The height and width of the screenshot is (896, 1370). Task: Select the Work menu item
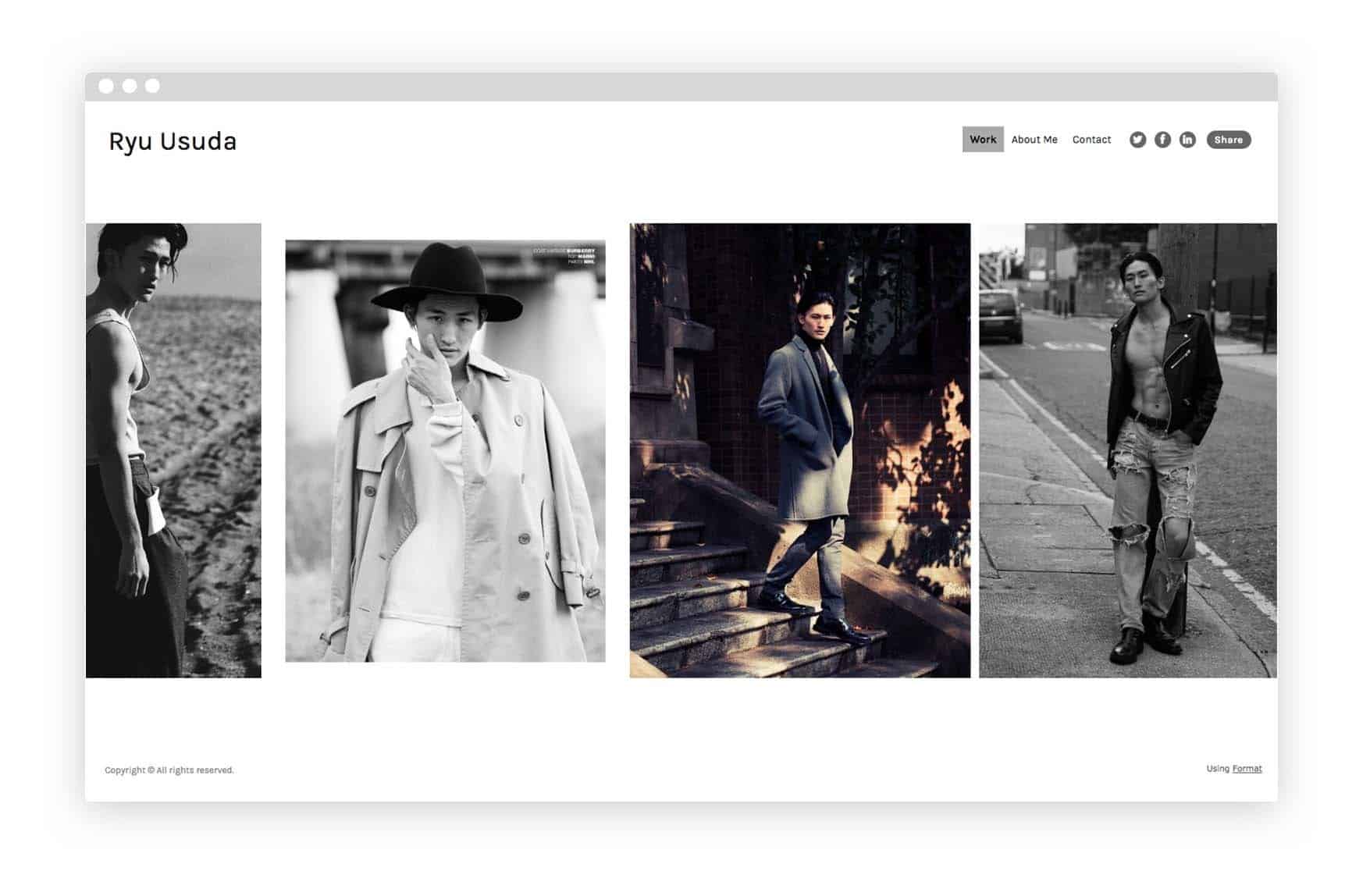(x=983, y=140)
